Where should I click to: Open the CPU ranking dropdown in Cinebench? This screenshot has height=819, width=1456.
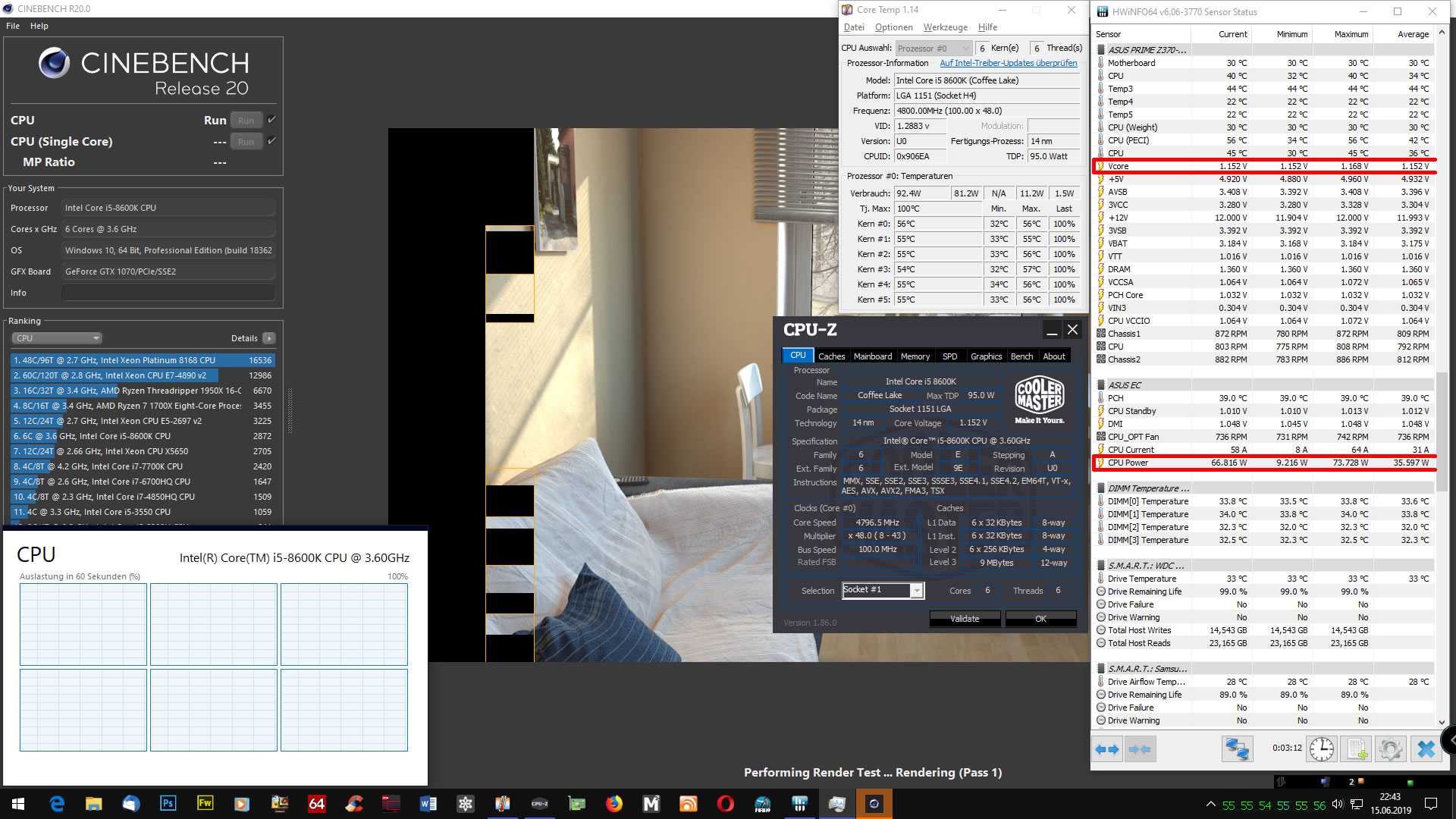point(57,338)
